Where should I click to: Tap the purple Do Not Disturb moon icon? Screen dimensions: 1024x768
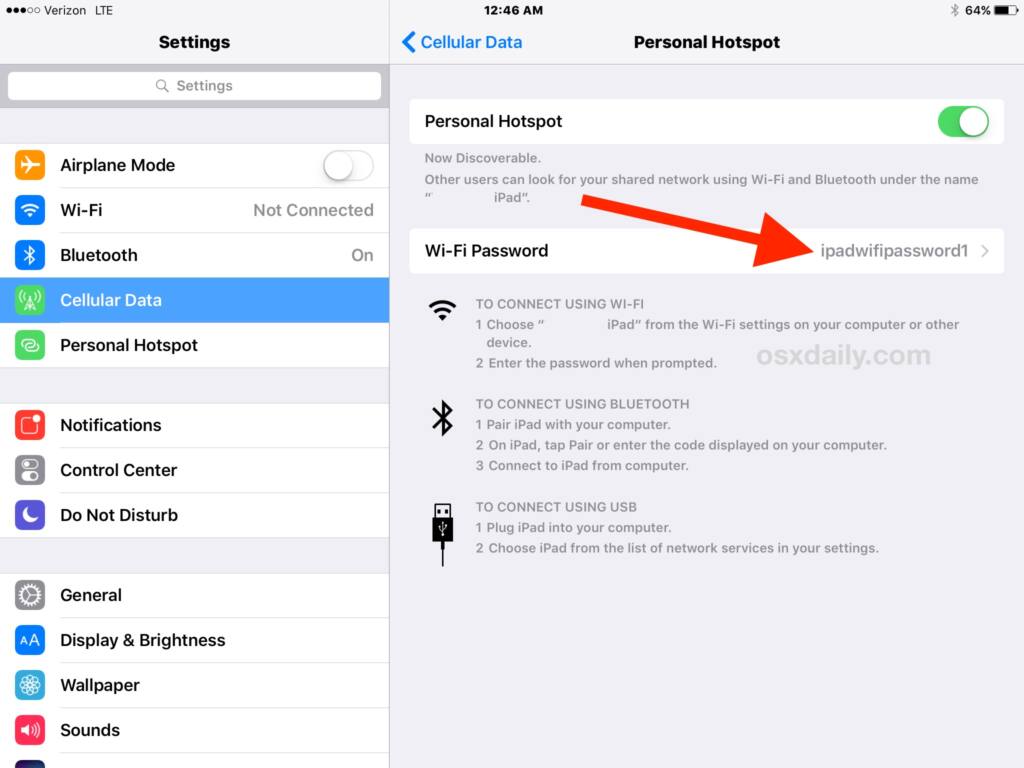pos(30,515)
